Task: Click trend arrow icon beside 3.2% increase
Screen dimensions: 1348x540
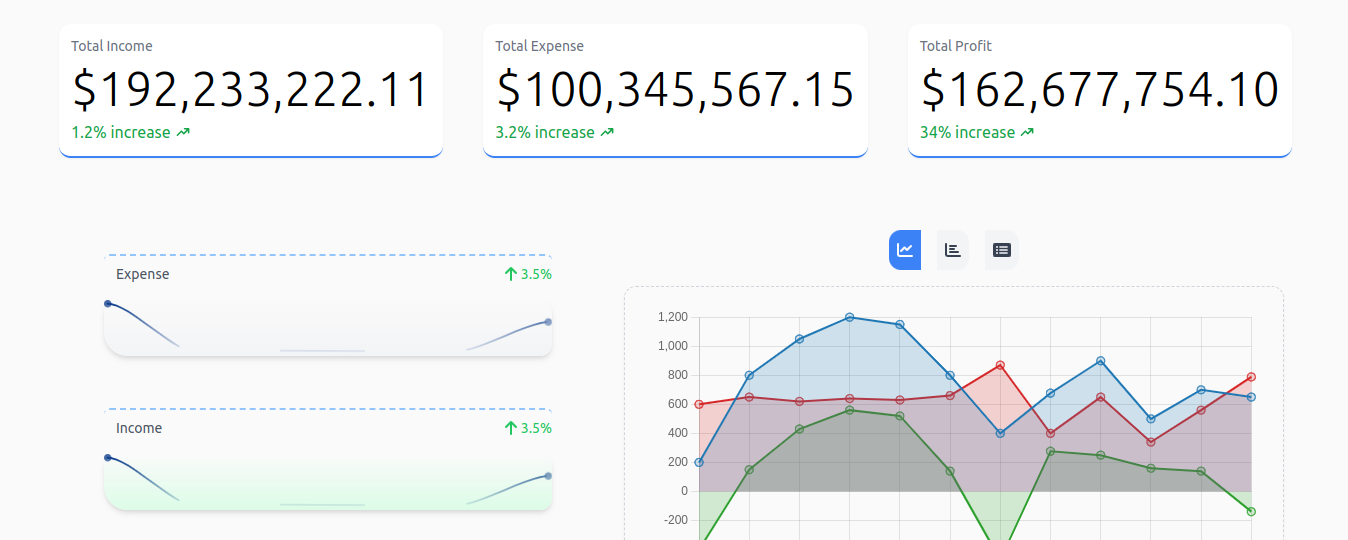Action: pos(607,133)
